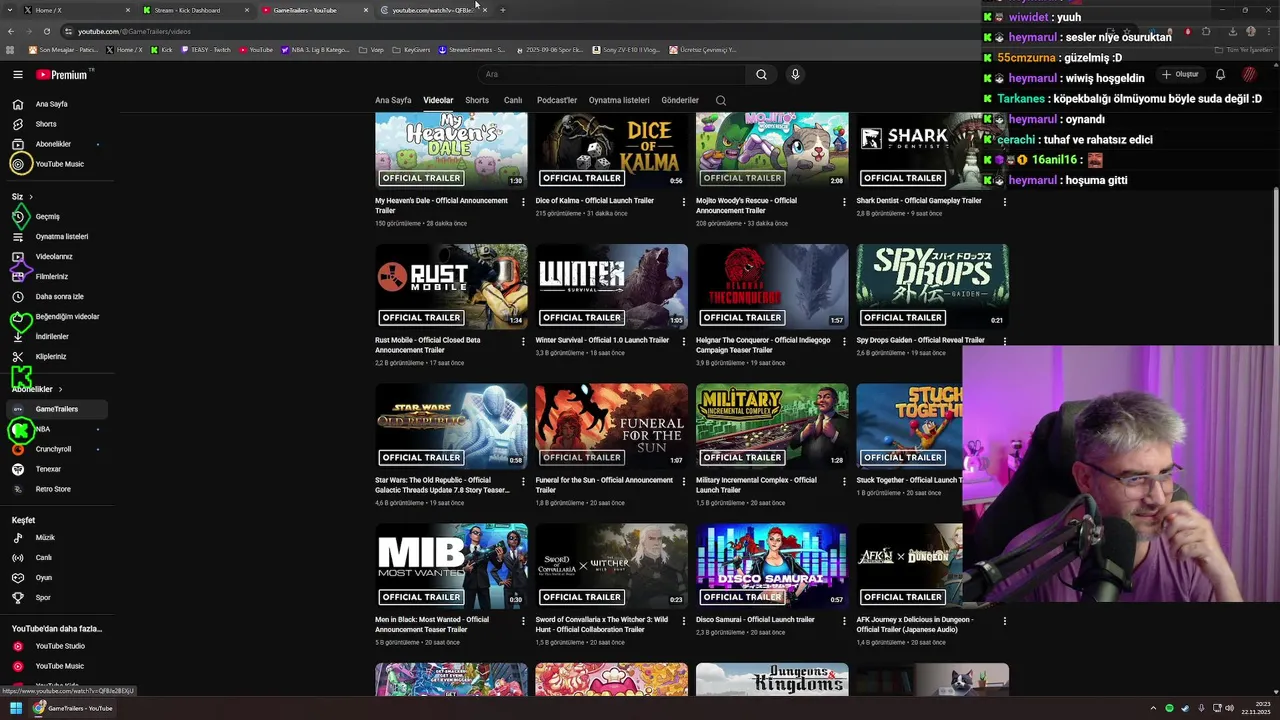
Task: Open the Gönderiler channel tab
Action: pos(680,100)
